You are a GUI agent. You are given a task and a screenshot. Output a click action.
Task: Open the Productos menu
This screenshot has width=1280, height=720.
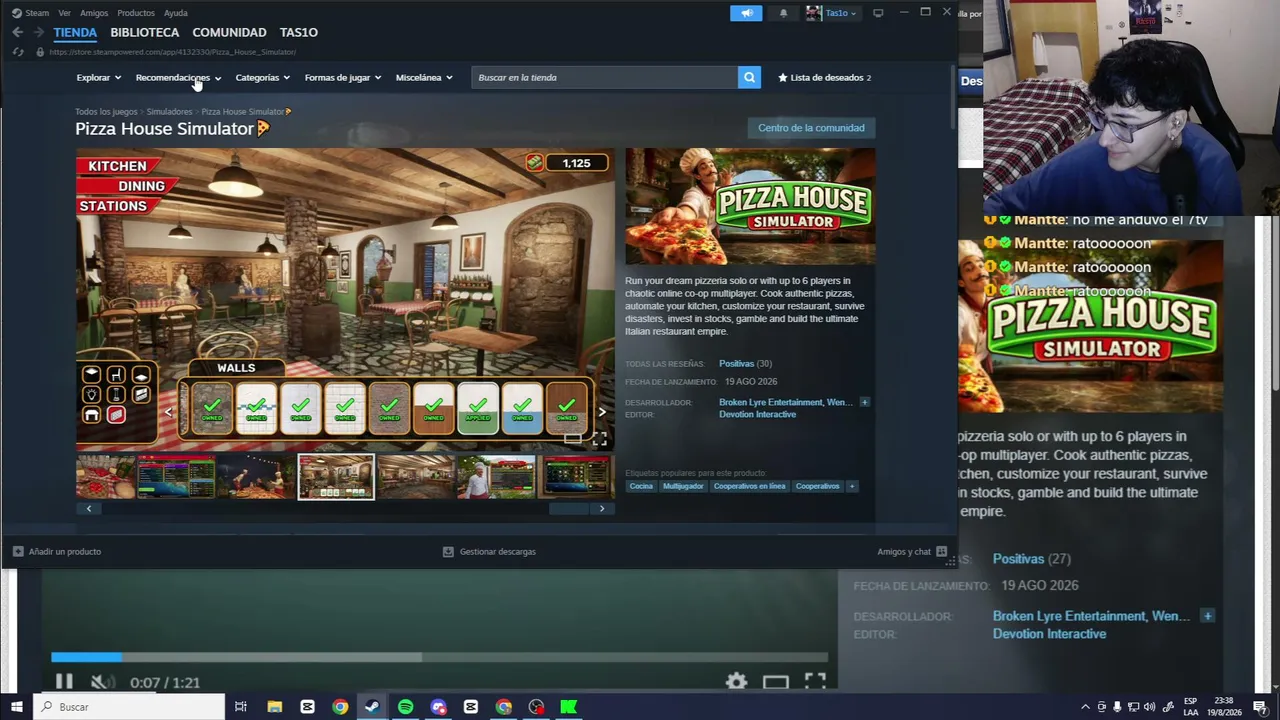pos(136,13)
